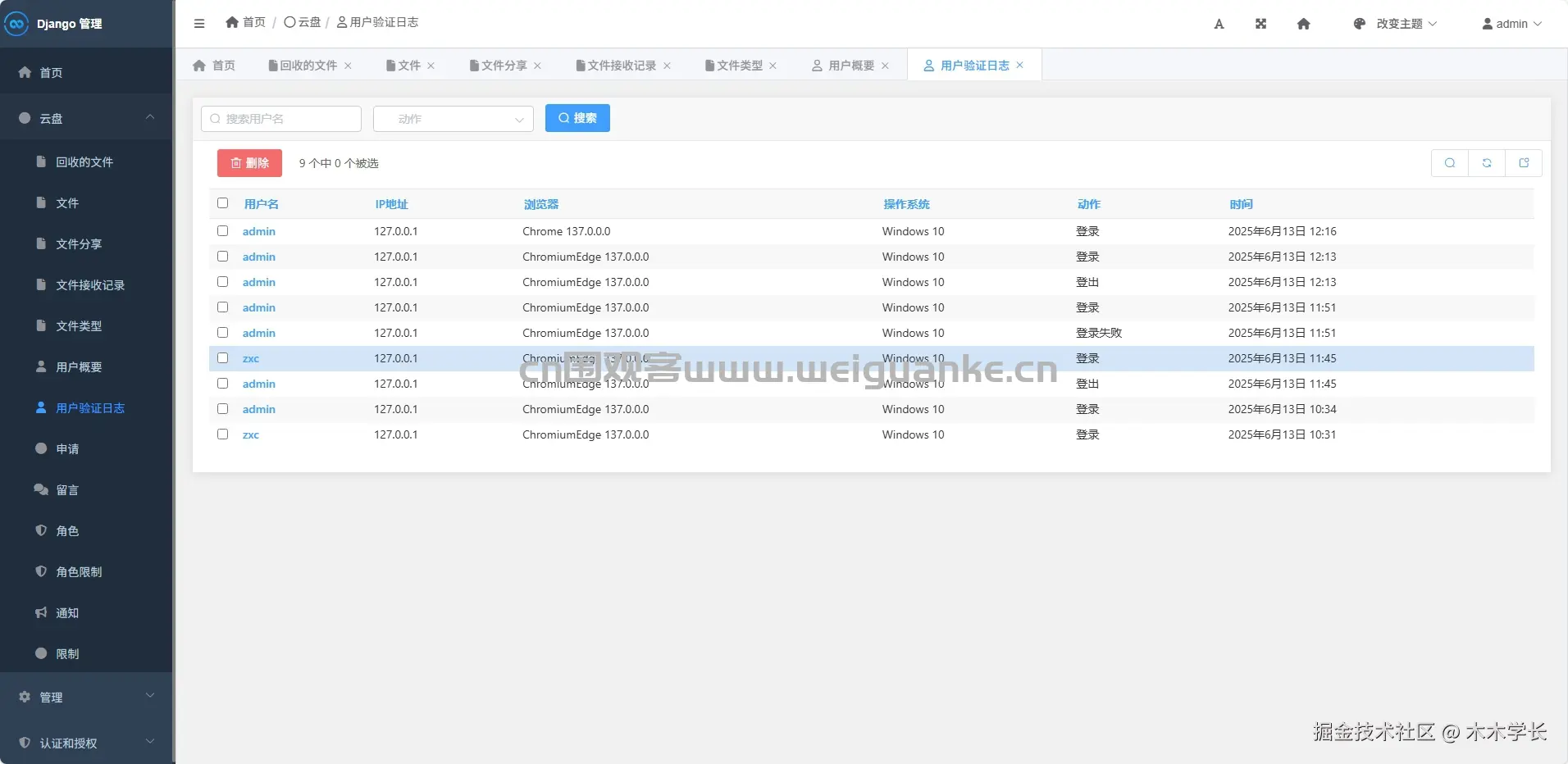
Task: Close the 回收的文件 tab
Action: (348, 66)
